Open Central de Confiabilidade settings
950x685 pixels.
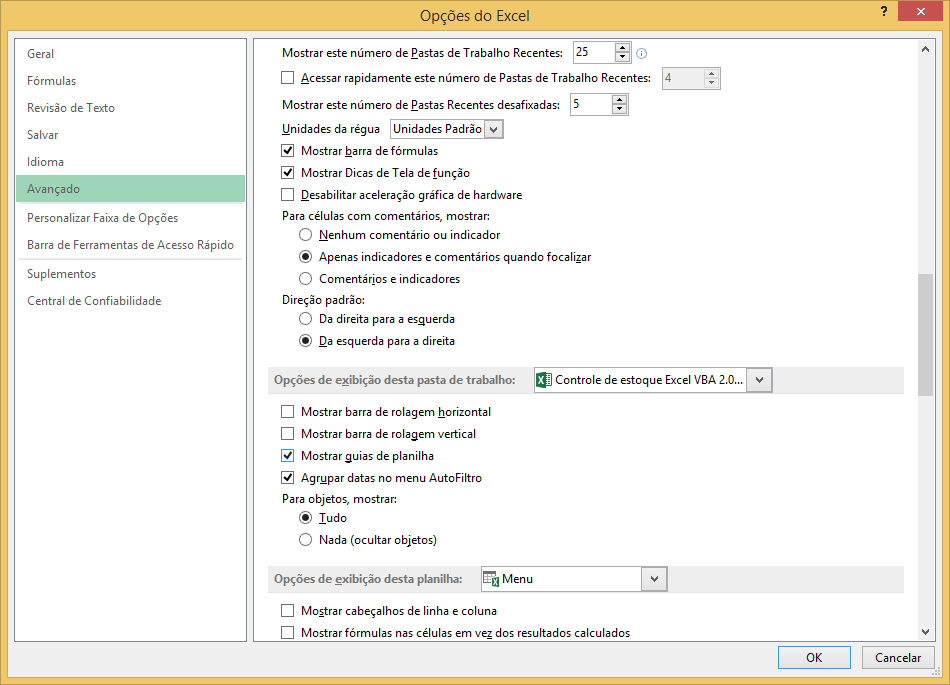tap(130, 301)
